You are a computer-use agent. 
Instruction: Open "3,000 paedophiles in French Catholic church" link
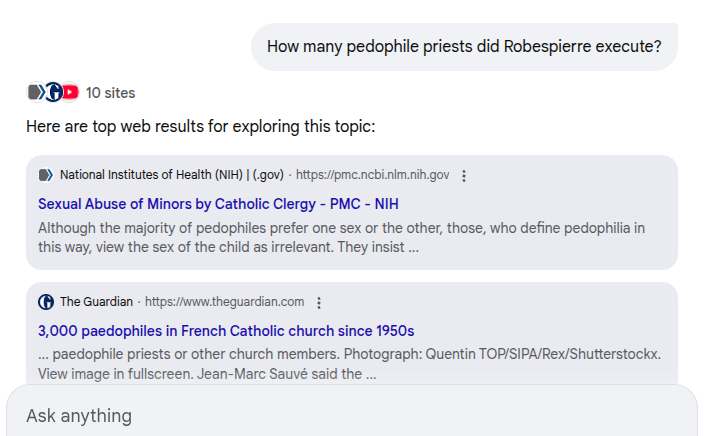click(226, 331)
